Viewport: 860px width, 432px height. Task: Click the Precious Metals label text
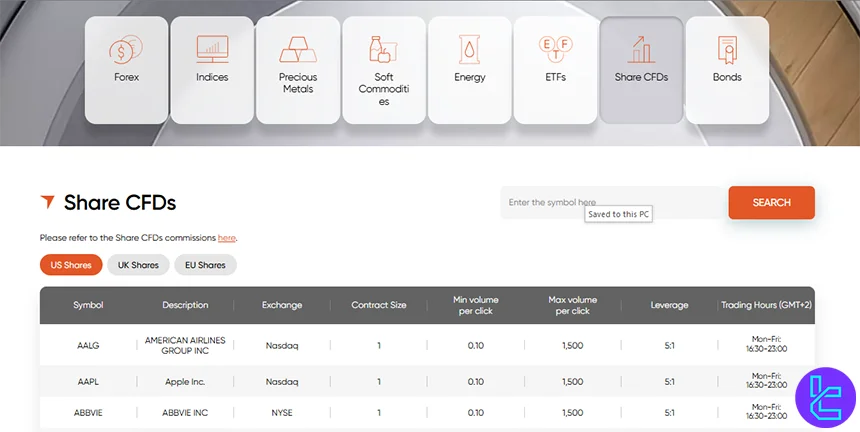(298, 83)
